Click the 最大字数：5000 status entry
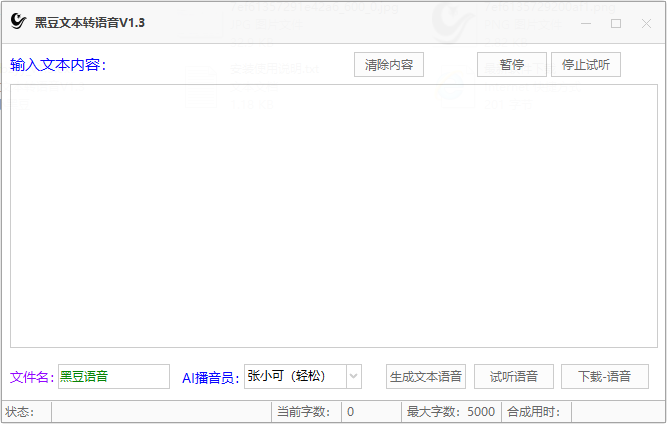 pos(450,412)
